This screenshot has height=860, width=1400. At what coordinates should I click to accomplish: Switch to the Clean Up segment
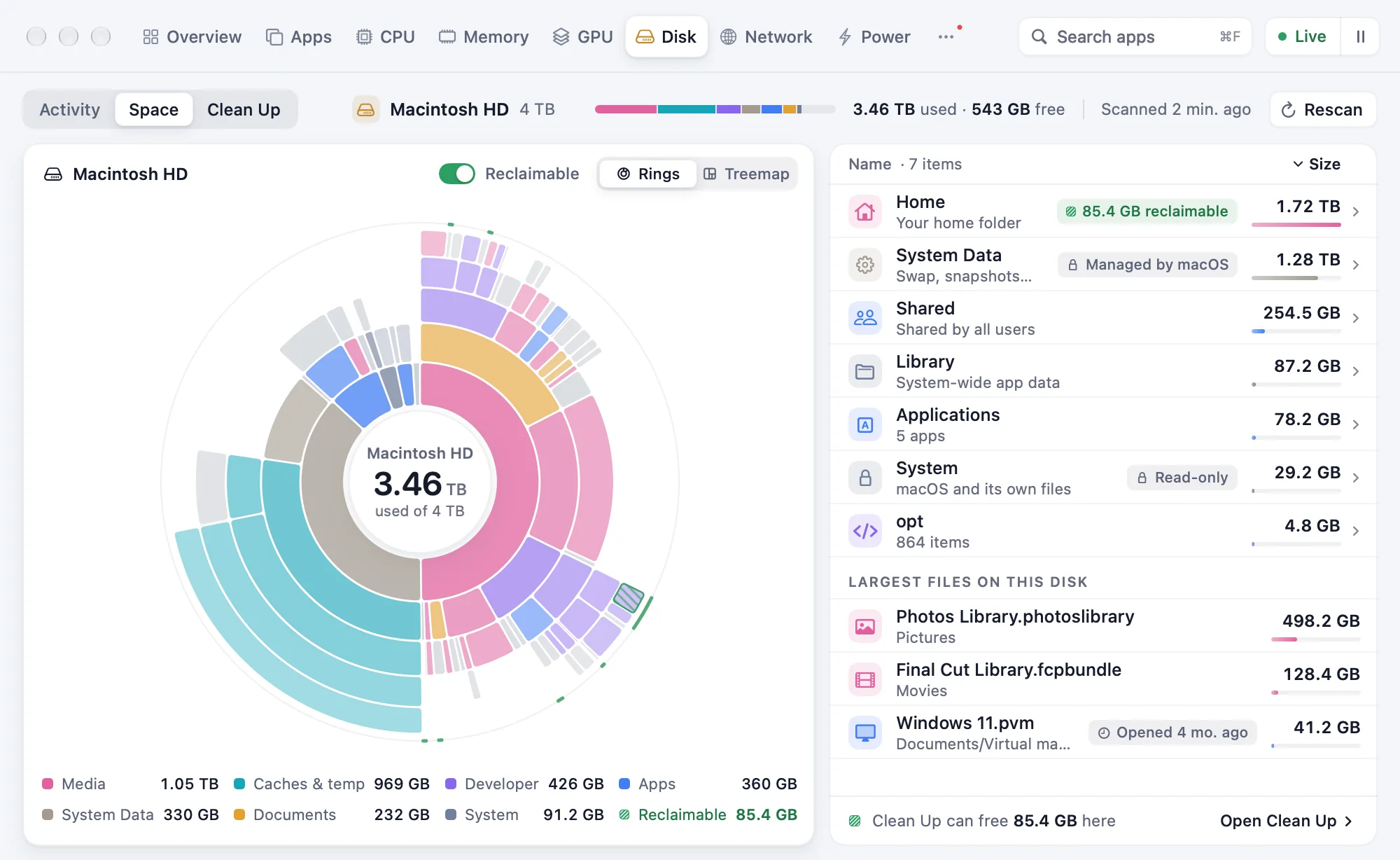click(244, 109)
